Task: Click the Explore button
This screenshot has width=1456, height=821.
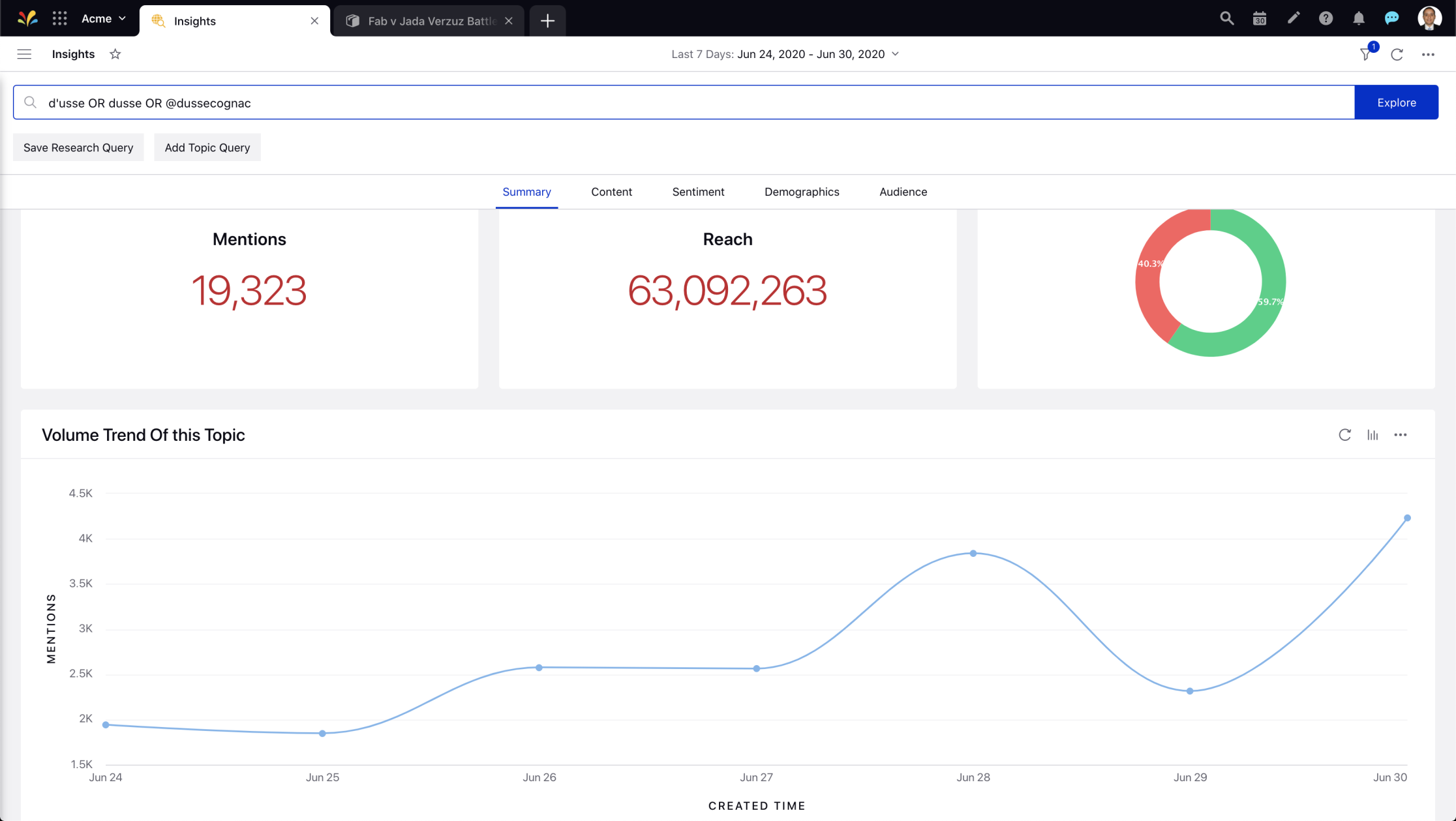Action: [1396, 102]
